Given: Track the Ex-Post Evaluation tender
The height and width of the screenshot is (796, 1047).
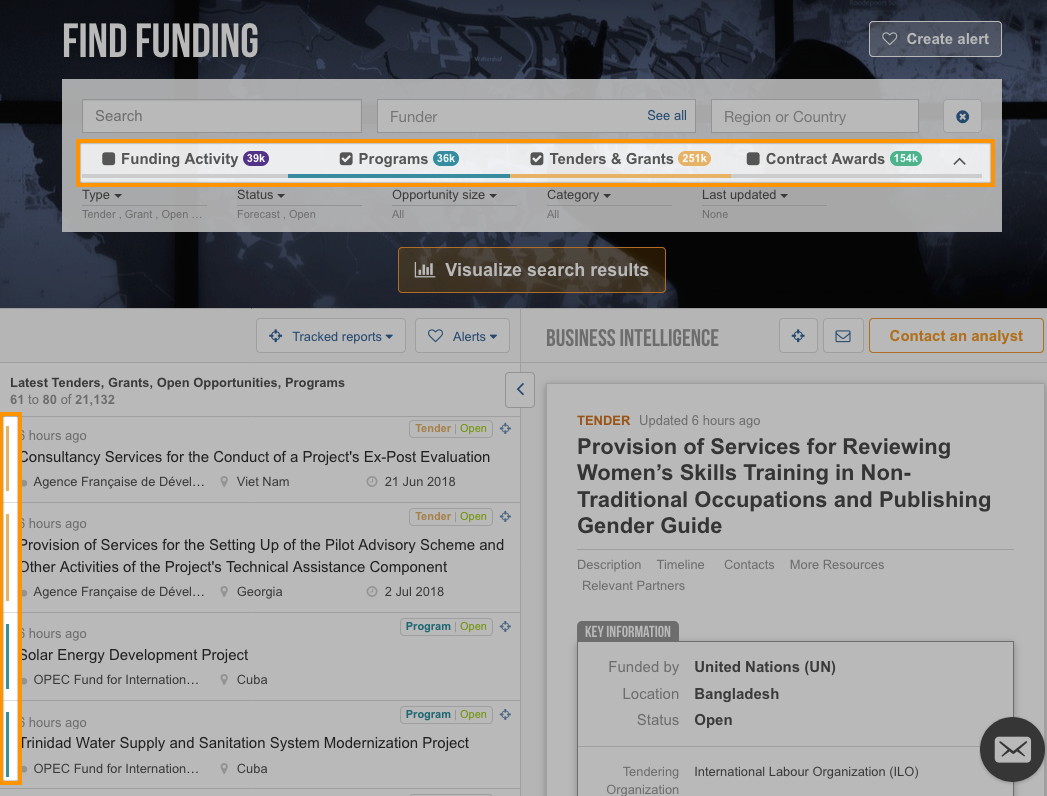Looking at the screenshot, I should point(505,429).
